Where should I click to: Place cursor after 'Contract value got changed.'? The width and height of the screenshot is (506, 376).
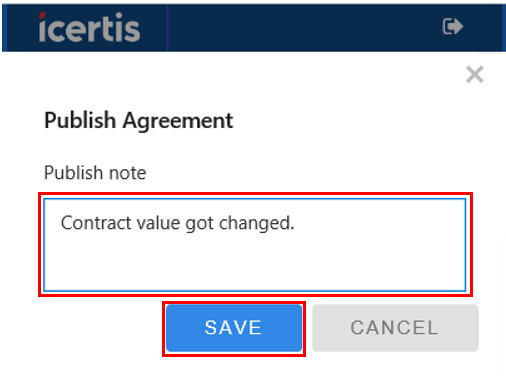295,223
